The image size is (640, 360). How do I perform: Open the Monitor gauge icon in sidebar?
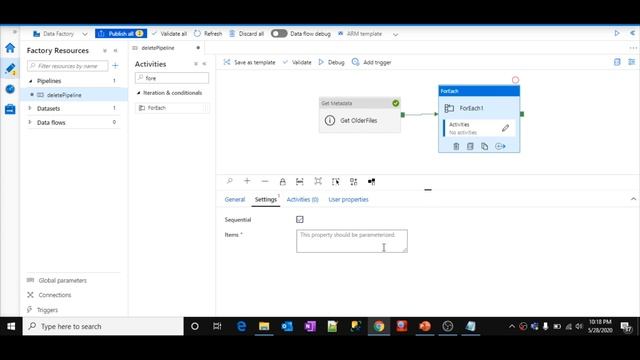tap(10, 89)
